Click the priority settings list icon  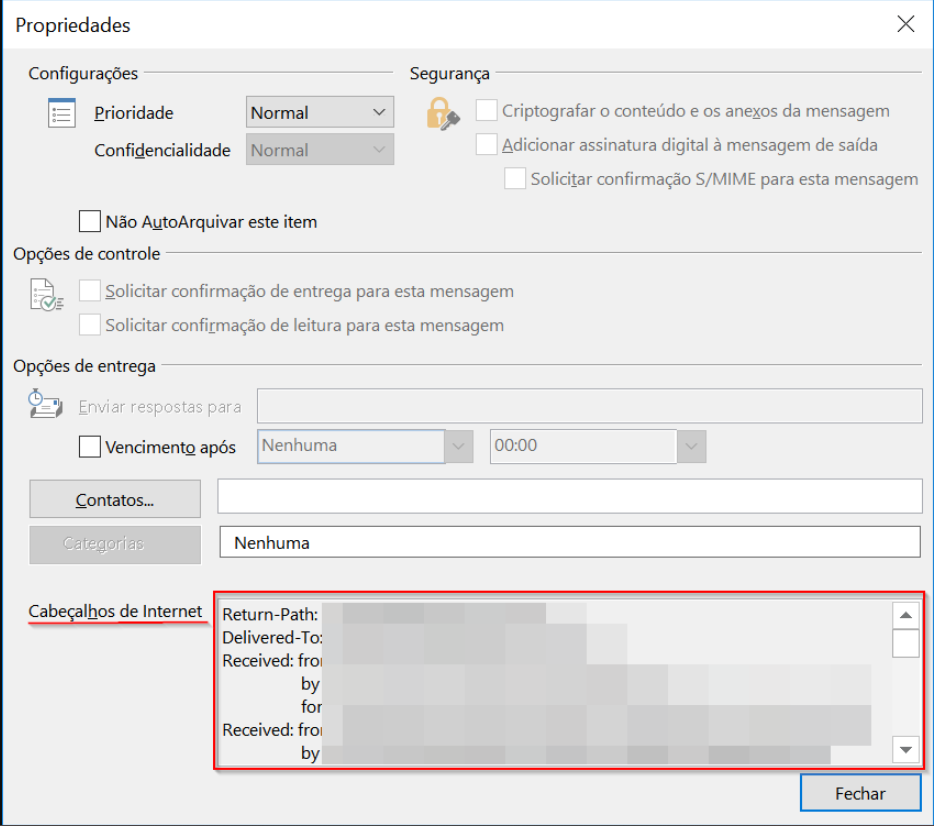62,113
